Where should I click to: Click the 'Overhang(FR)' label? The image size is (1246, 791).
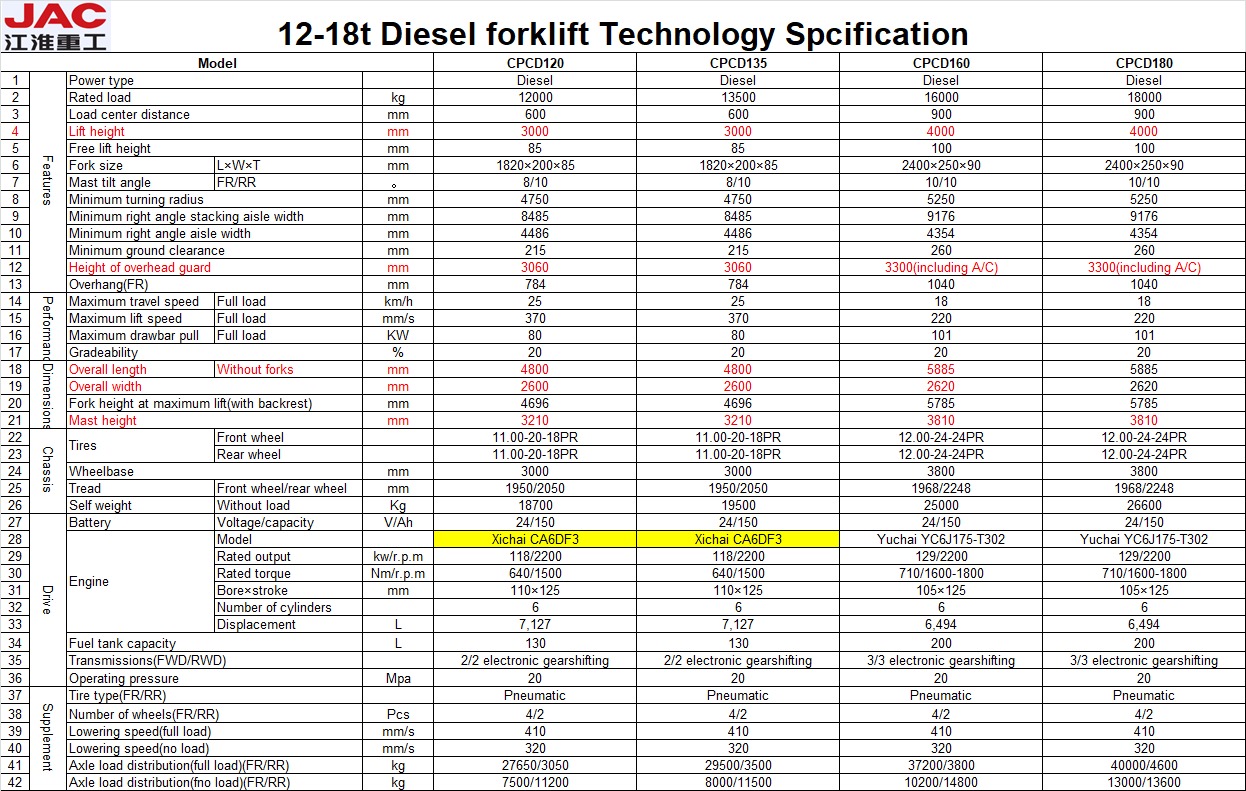(x=108, y=285)
